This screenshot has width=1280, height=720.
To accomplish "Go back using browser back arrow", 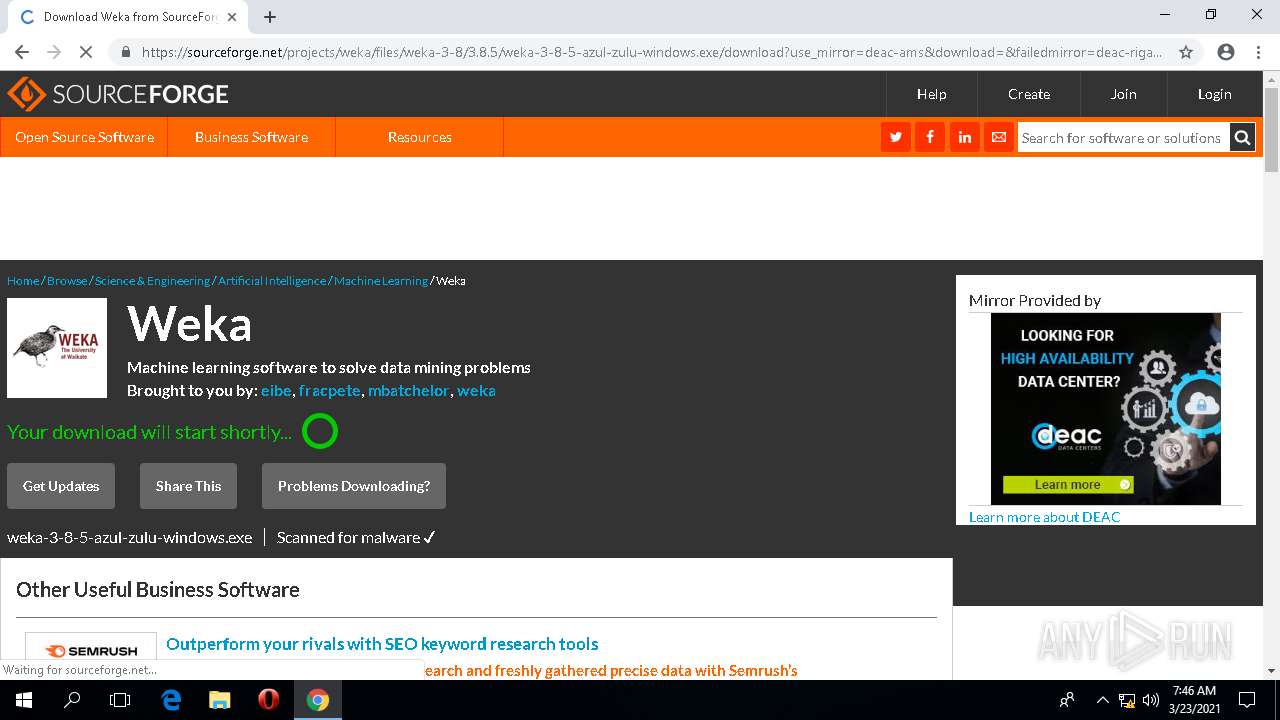I will tap(22, 52).
